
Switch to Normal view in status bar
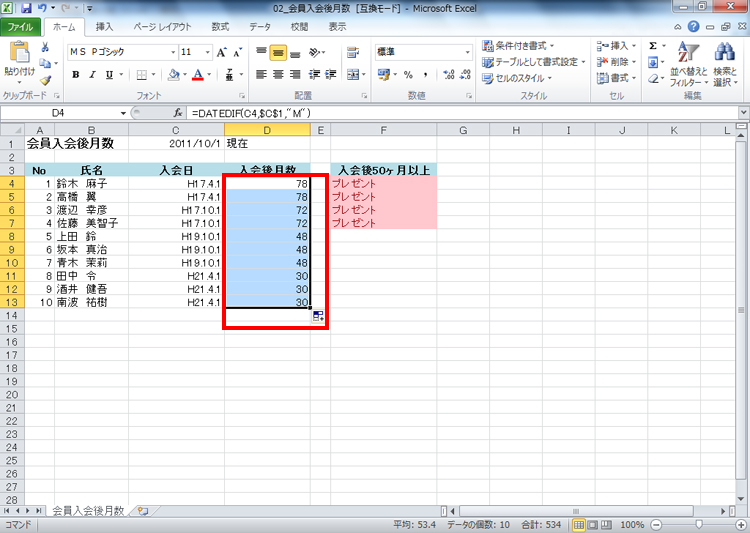click(x=579, y=525)
